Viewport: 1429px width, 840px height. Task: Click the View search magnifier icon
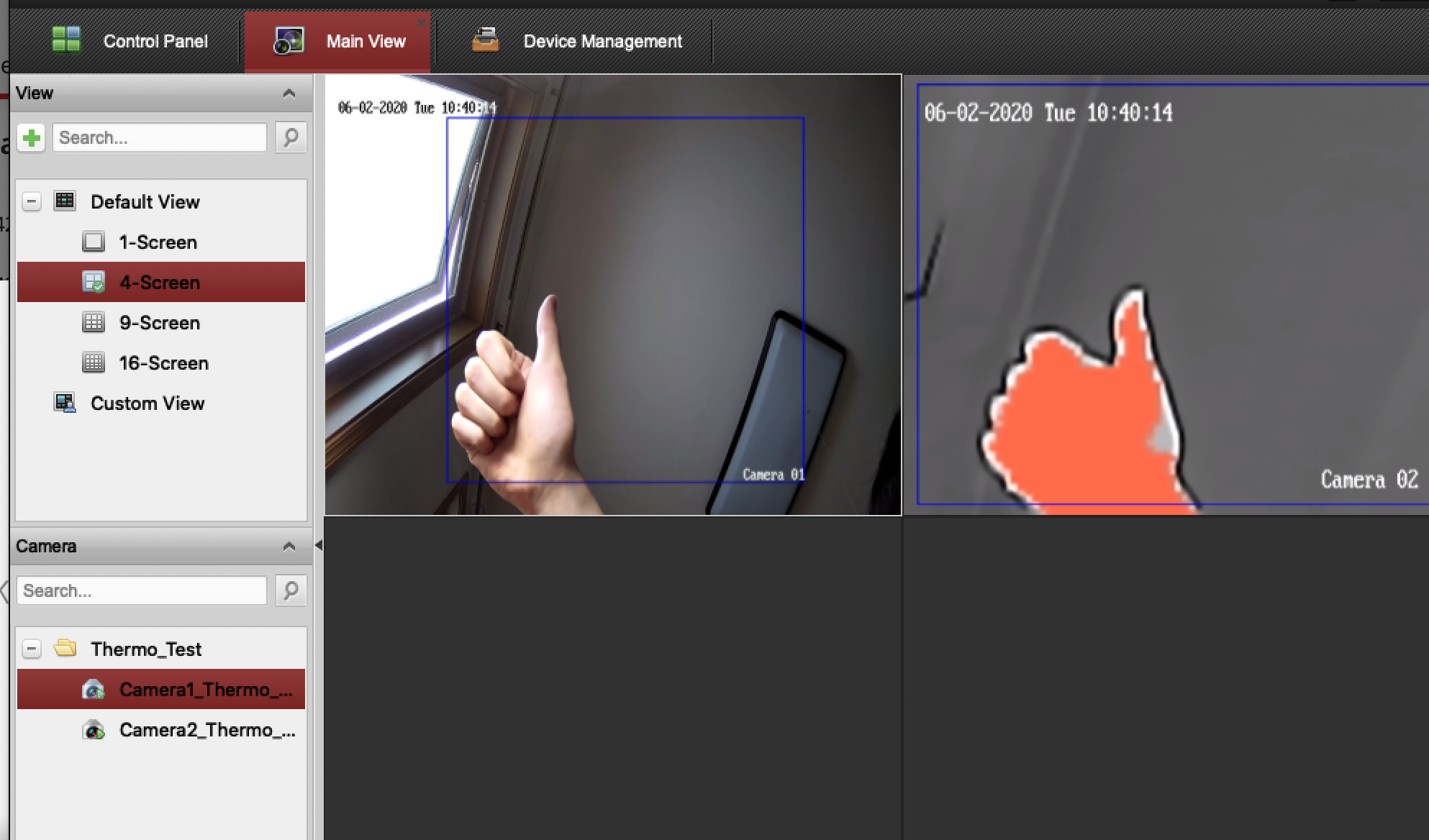tap(291, 137)
